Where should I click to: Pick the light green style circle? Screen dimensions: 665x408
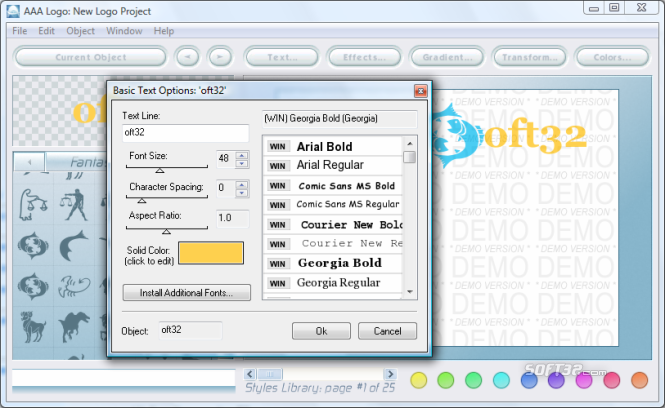coord(446,380)
